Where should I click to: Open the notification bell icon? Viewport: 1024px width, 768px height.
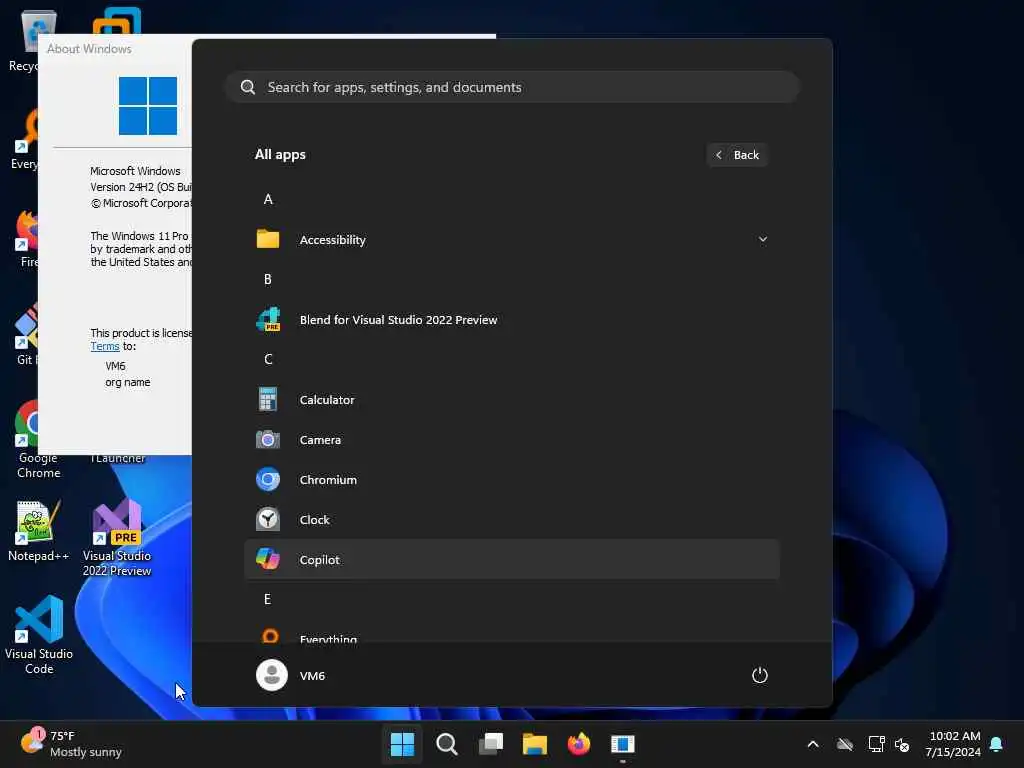[997, 744]
